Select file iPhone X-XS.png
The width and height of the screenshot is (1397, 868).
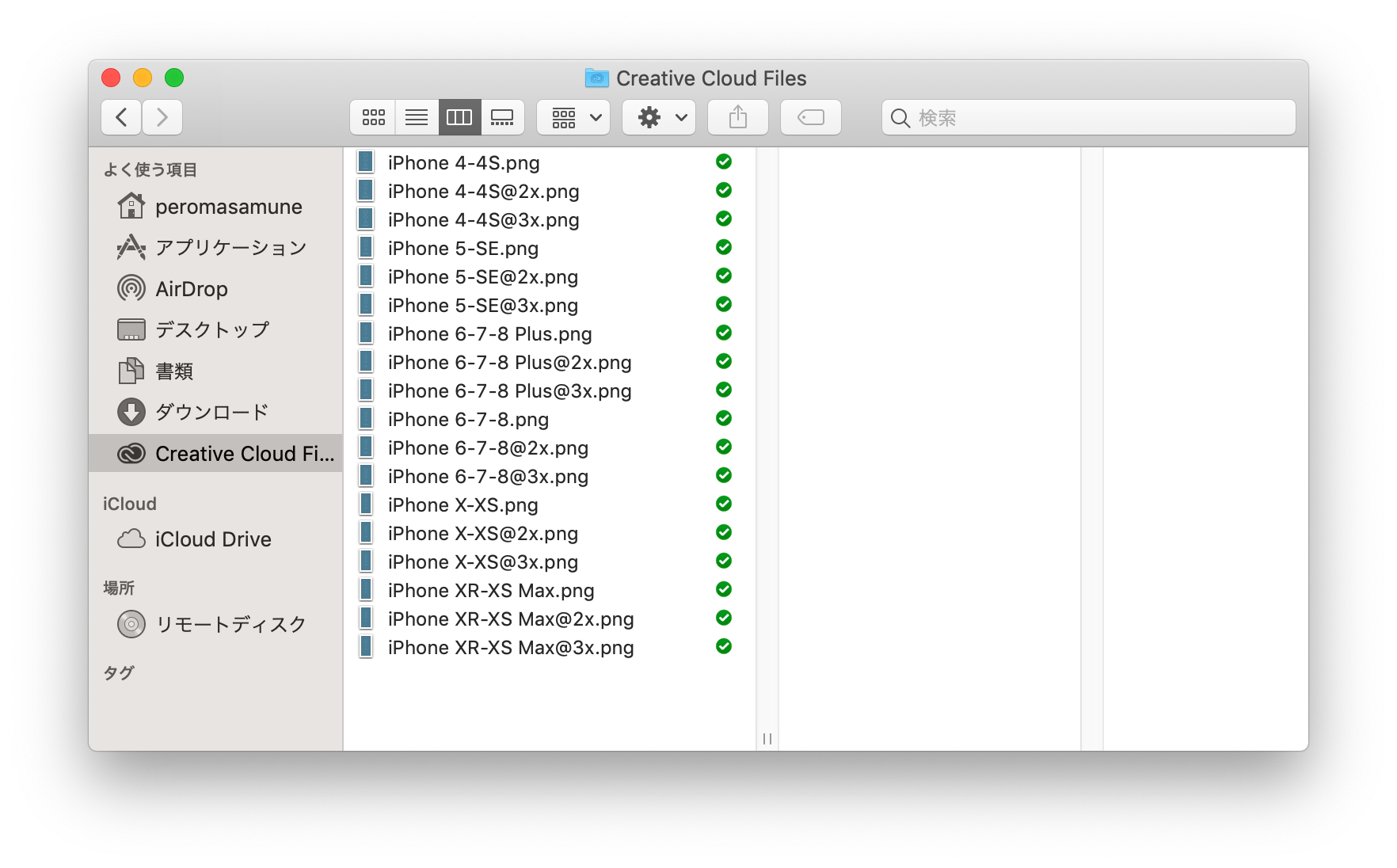(550, 504)
